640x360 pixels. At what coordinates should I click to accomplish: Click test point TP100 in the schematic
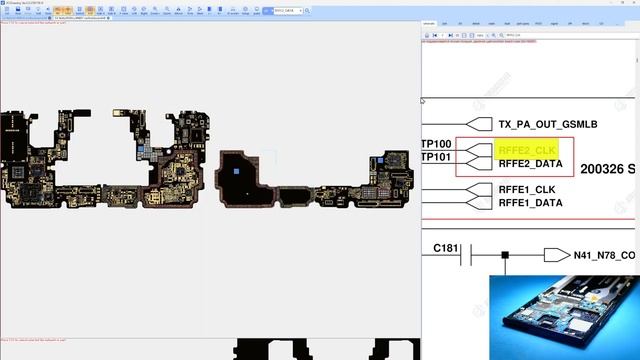[x=436, y=144]
